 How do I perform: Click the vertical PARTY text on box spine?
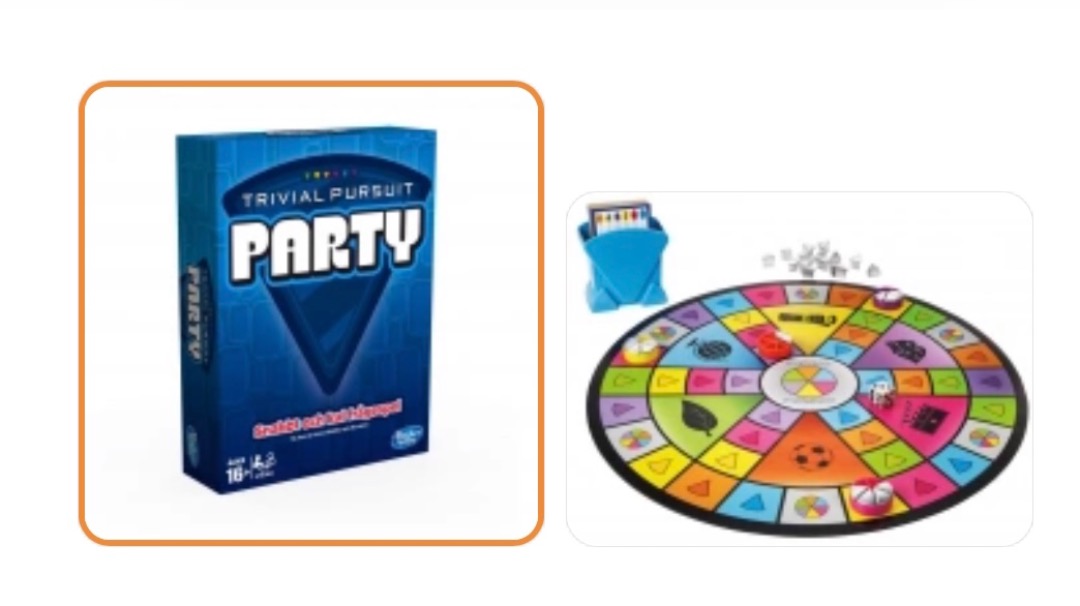tap(195, 313)
